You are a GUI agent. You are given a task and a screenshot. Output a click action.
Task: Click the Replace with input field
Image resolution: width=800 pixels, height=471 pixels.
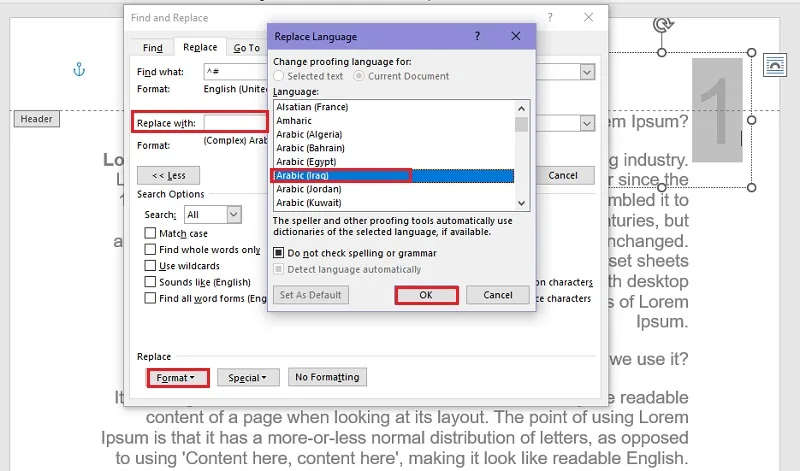pyautogui.click(x=235, y=122)
